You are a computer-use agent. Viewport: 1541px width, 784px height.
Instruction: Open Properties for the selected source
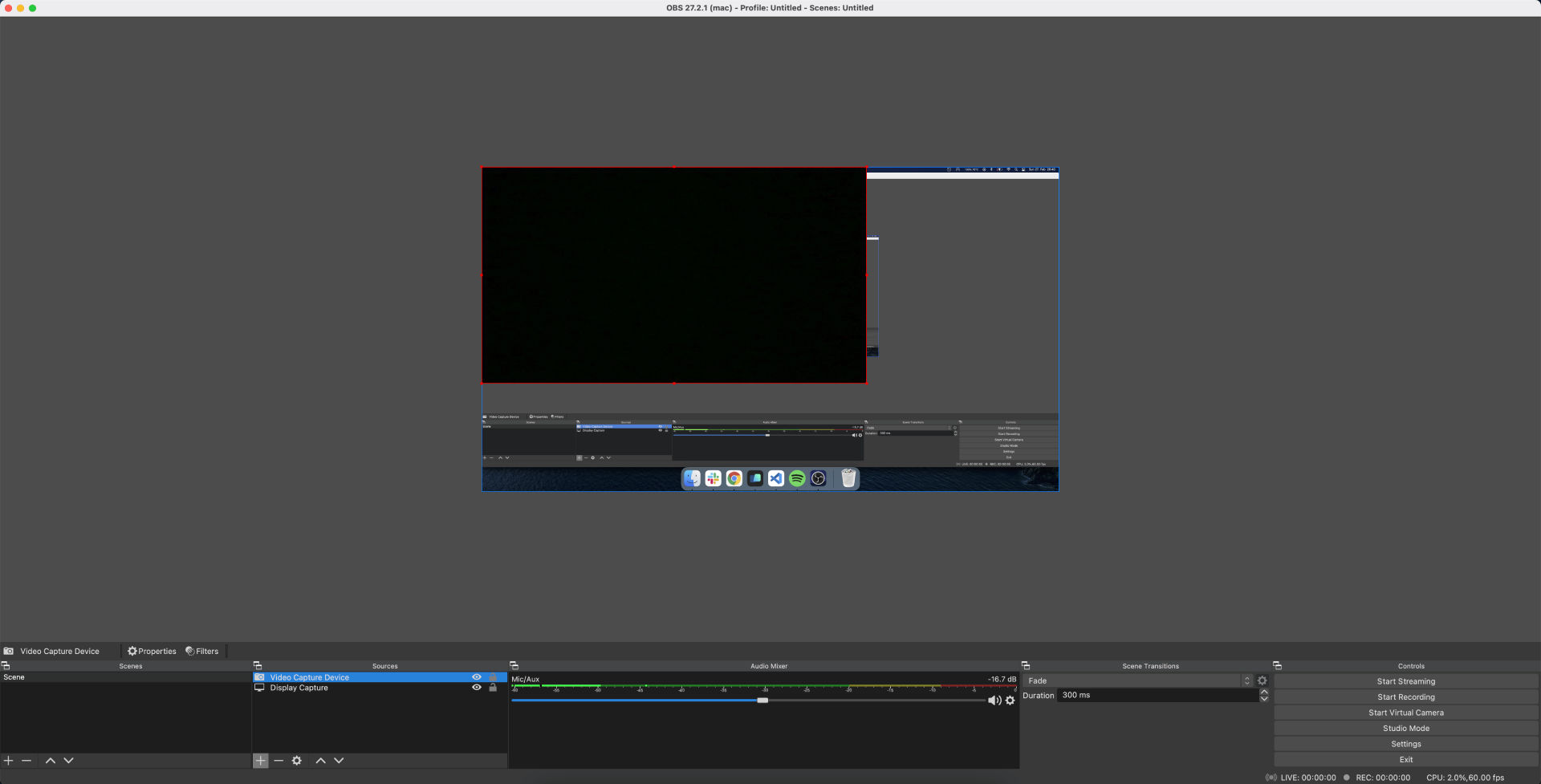pyautogui.click(x=152, y=651)
